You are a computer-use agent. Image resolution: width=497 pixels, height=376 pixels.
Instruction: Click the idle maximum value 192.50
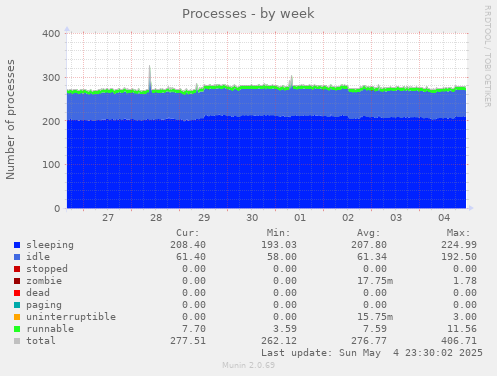[x=459, y=257]
